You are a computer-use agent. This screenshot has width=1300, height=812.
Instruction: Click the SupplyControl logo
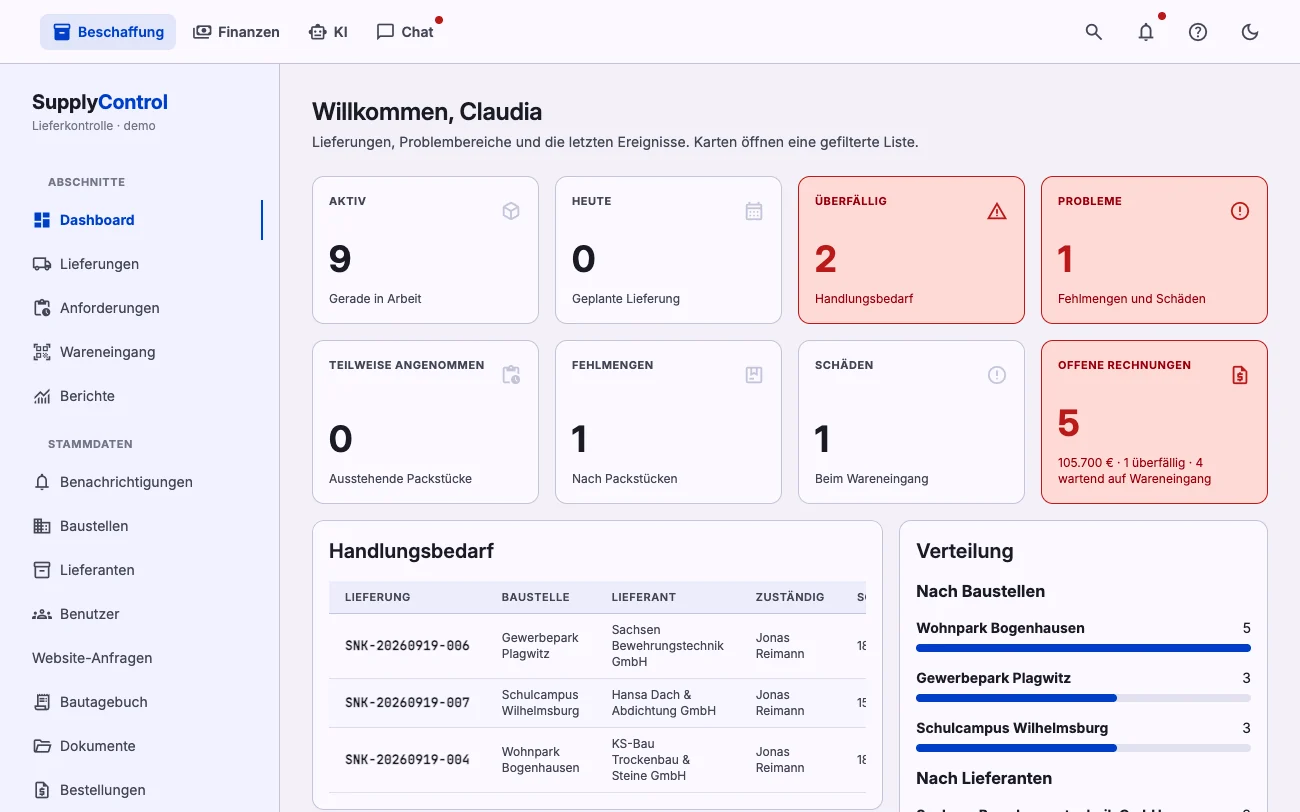tap(100, 102)
